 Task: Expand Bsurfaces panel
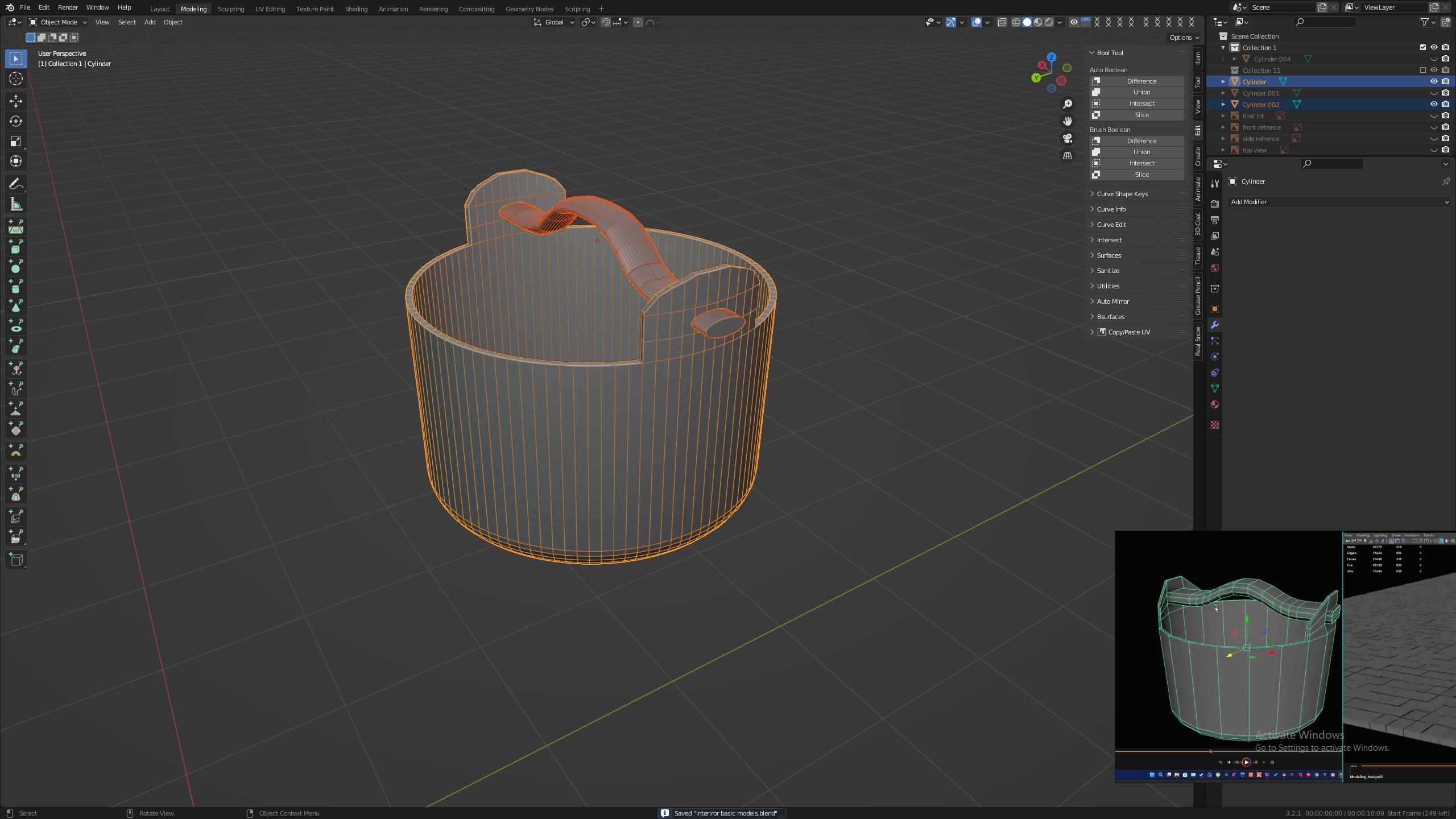[x=1110, y=317]
